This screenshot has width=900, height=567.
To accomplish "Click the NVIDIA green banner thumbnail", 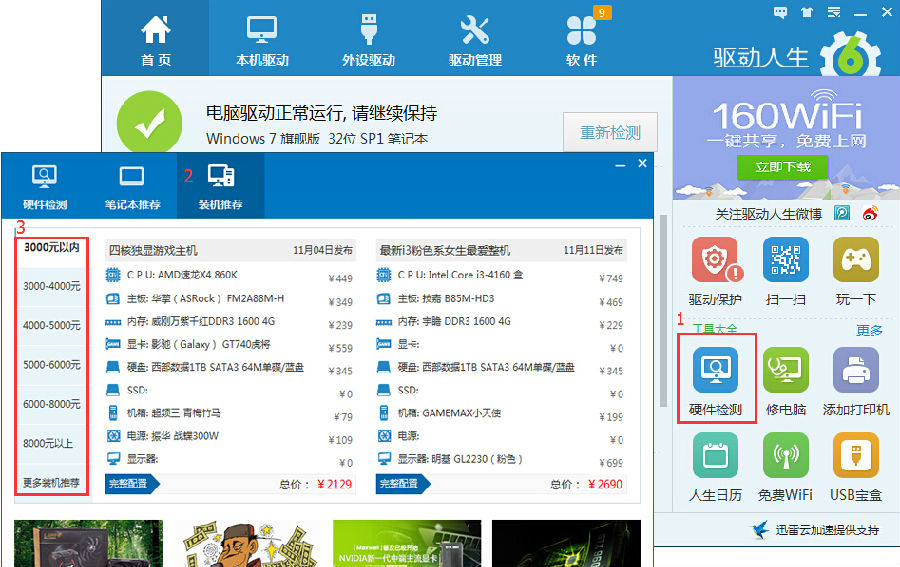I will (407, 543).
